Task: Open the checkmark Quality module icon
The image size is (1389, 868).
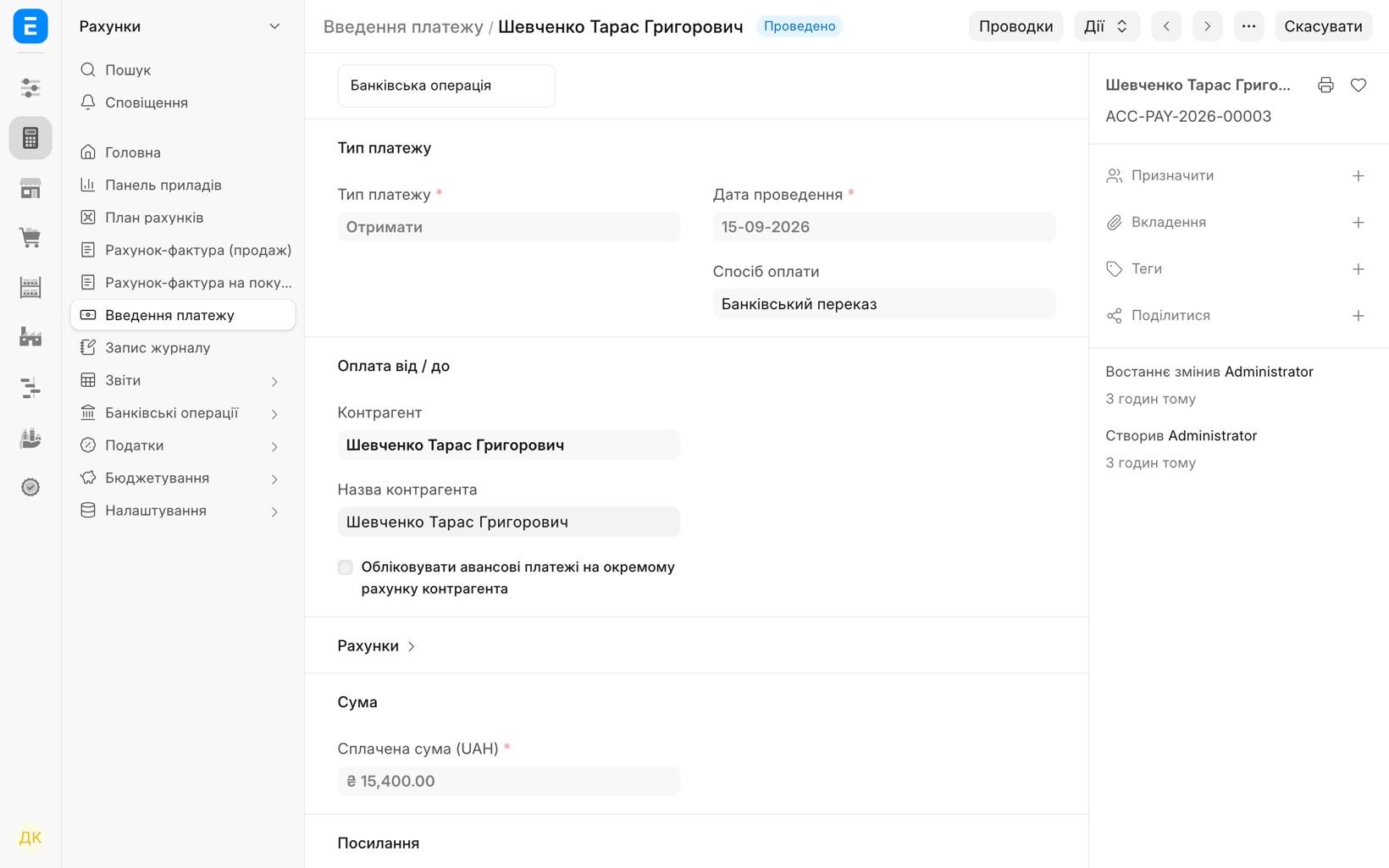Action: [30, 487]
